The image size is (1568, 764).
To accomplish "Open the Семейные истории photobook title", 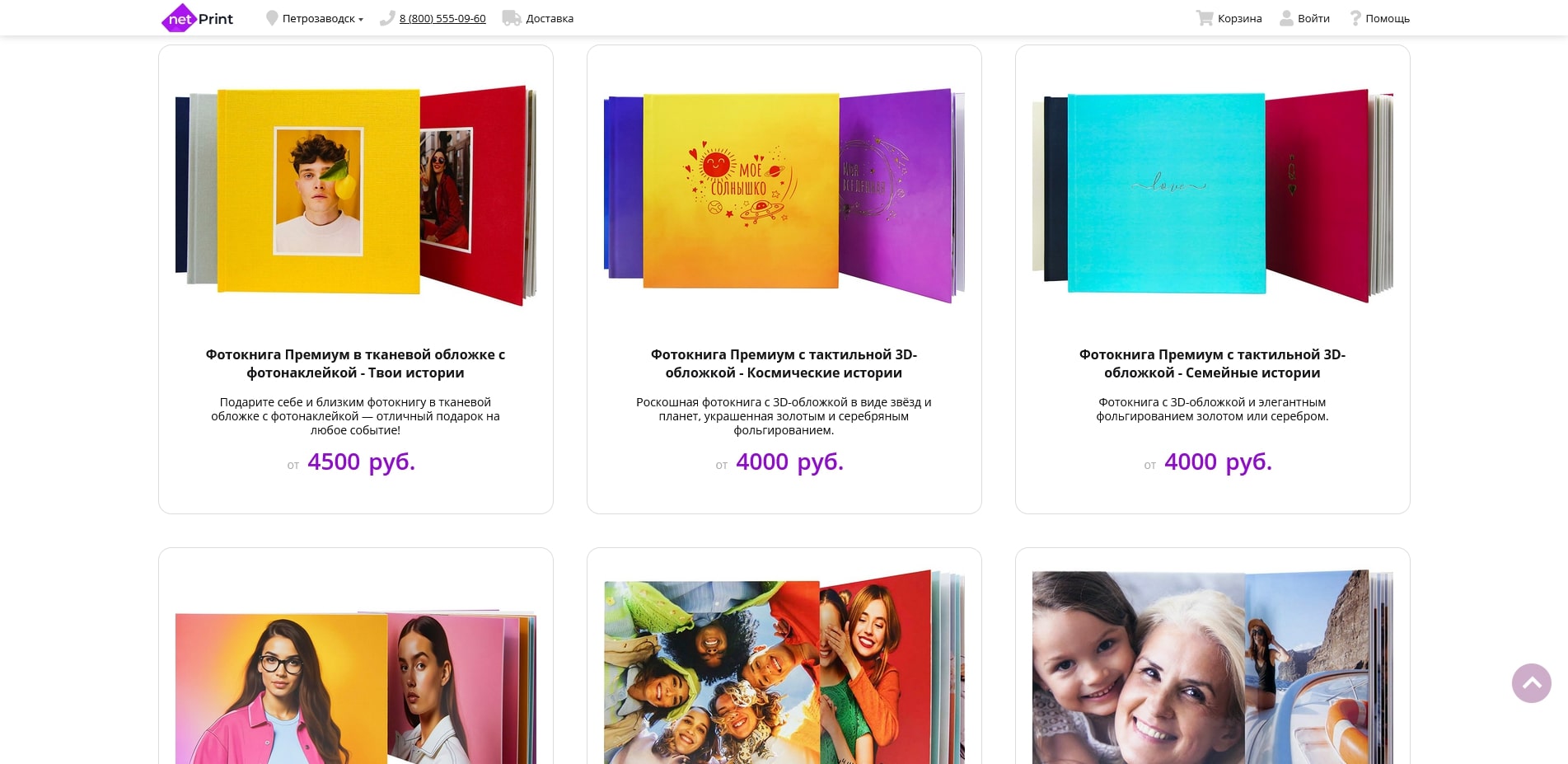I will [1212, 363].
